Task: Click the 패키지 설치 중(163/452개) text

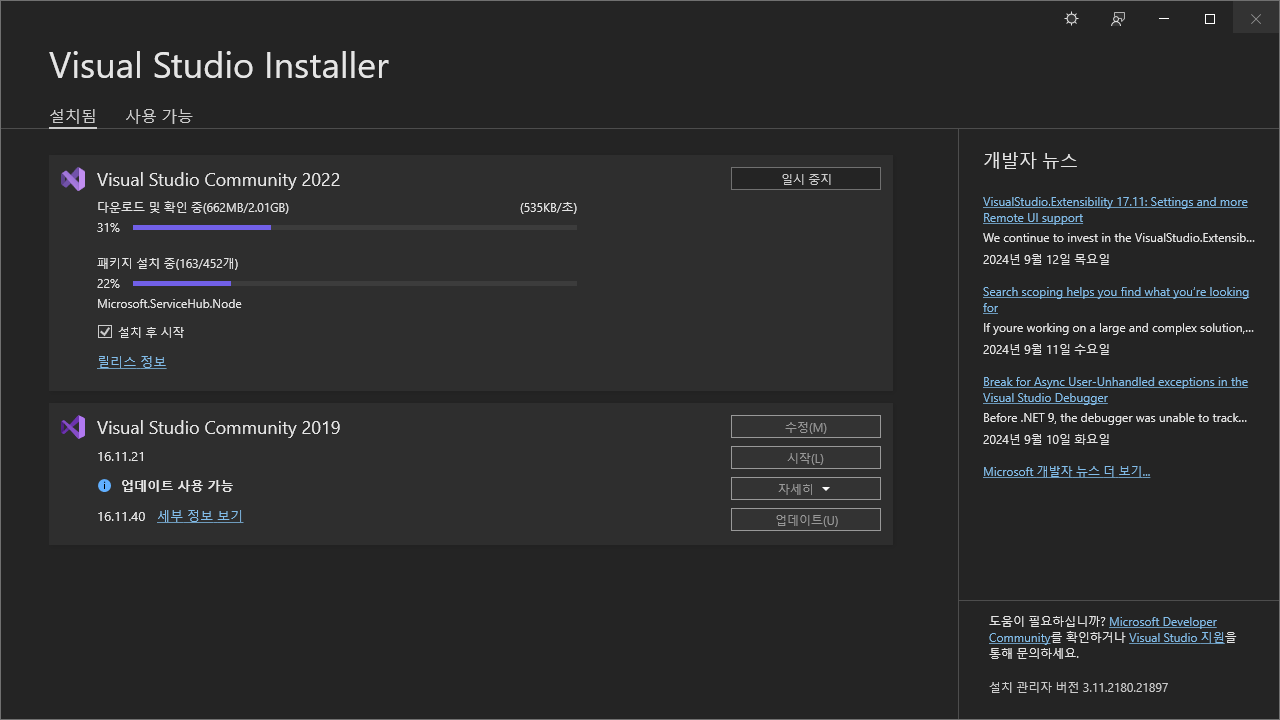Action: 167,264
